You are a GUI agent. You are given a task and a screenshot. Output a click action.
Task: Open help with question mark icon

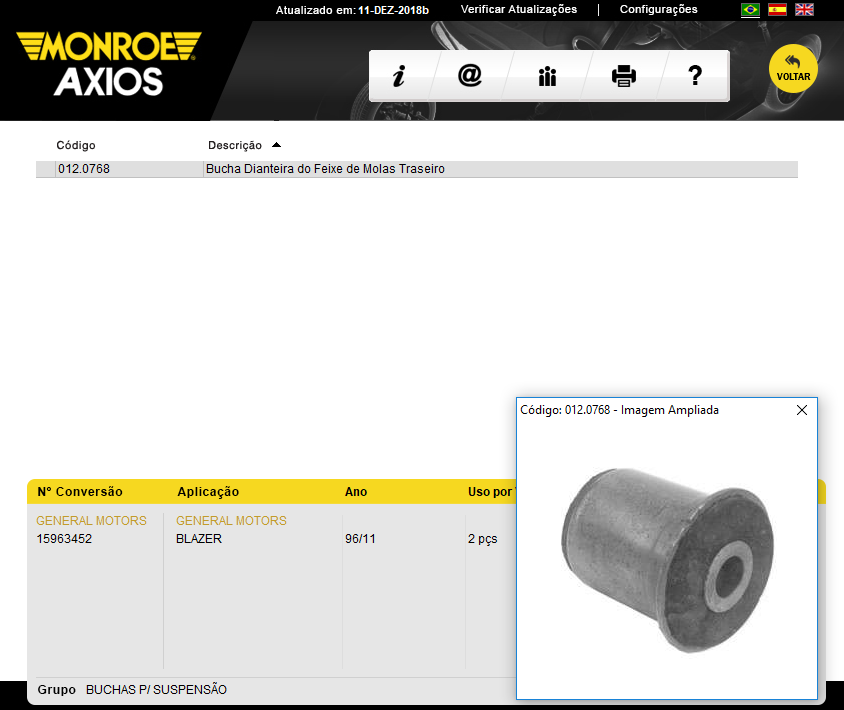pyautogui.click(x=696, y=76)
